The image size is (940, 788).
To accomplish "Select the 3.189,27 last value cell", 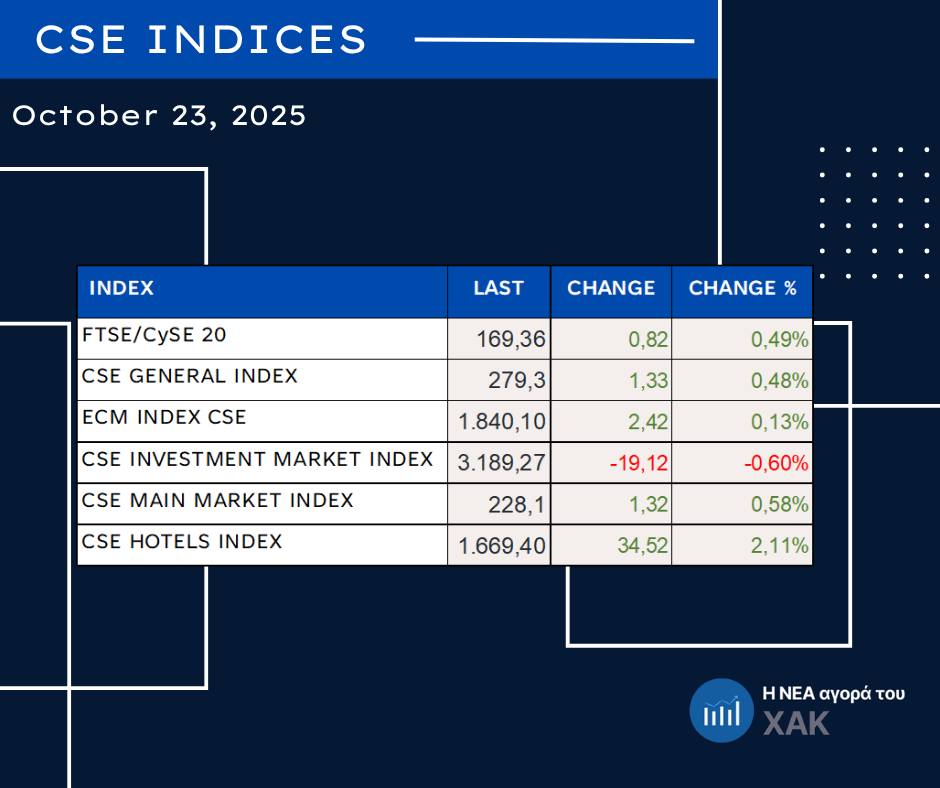I will tap(502, 464).
